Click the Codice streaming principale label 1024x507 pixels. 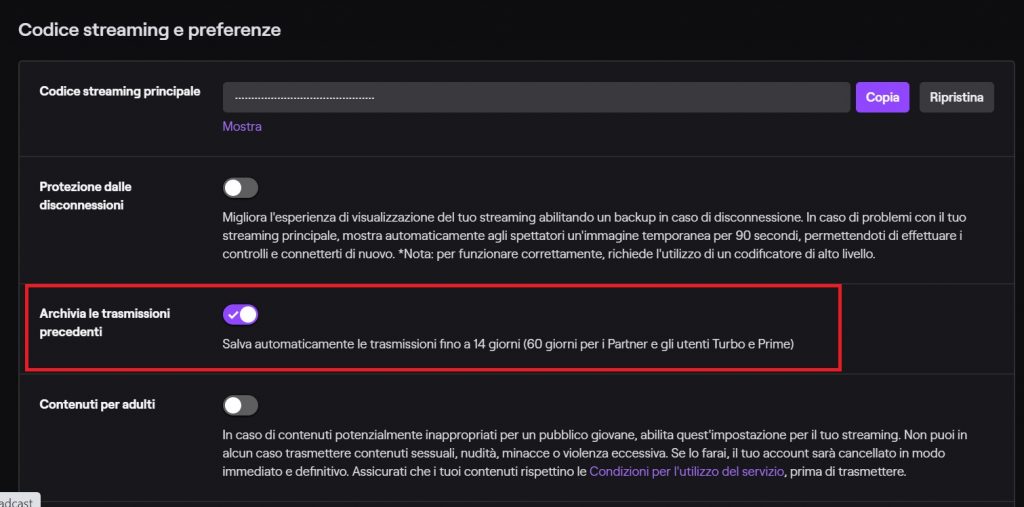tap(120, 91)
